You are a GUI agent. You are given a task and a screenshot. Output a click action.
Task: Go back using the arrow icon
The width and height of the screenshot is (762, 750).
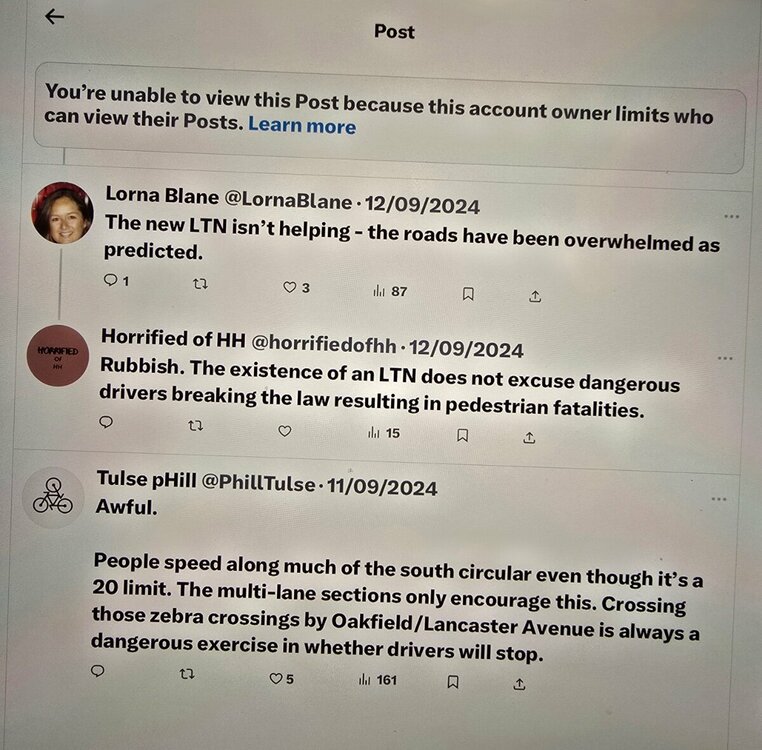pos(54,17)
